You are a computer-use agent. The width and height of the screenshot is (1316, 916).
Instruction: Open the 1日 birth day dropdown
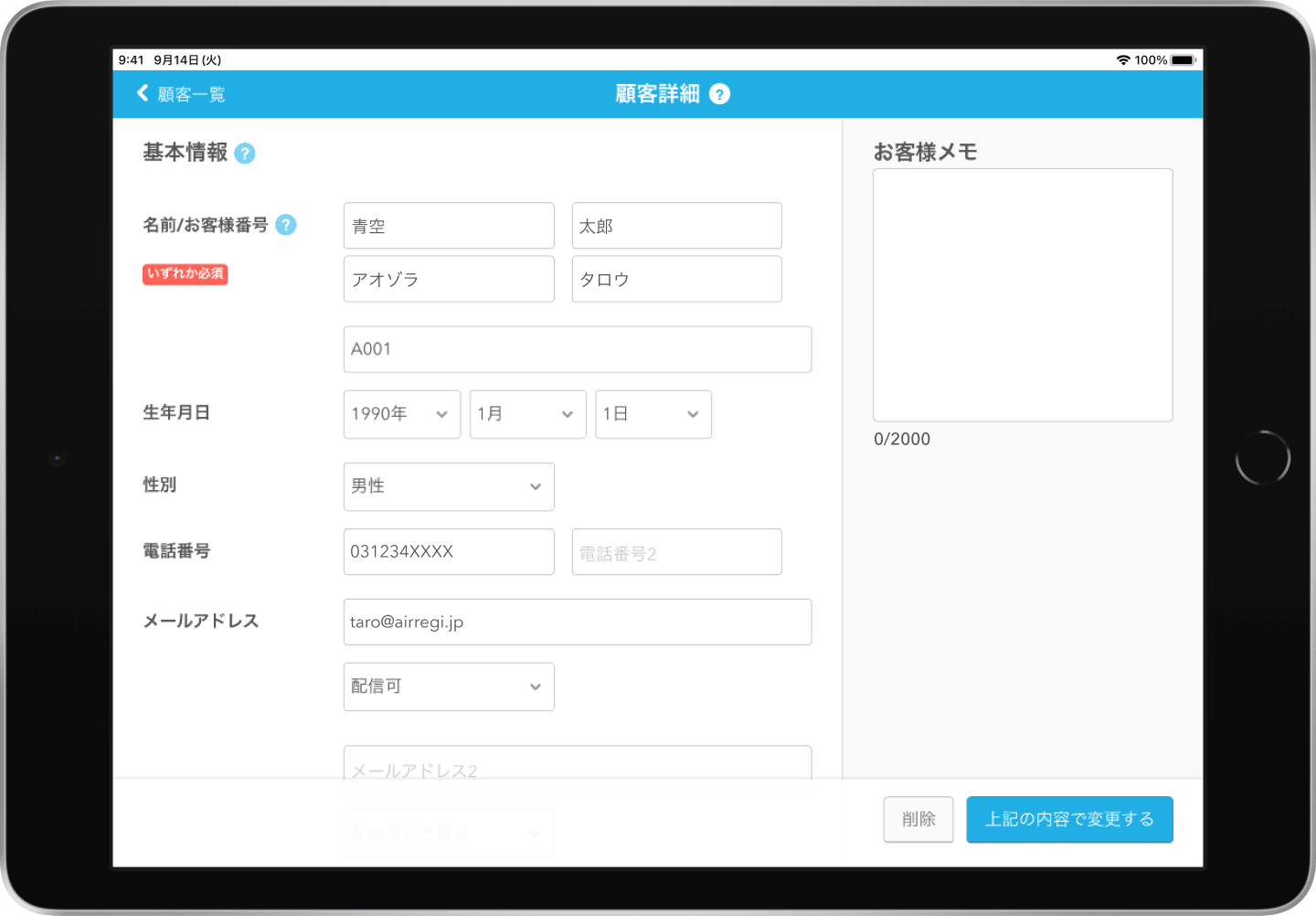coord(653,414)
